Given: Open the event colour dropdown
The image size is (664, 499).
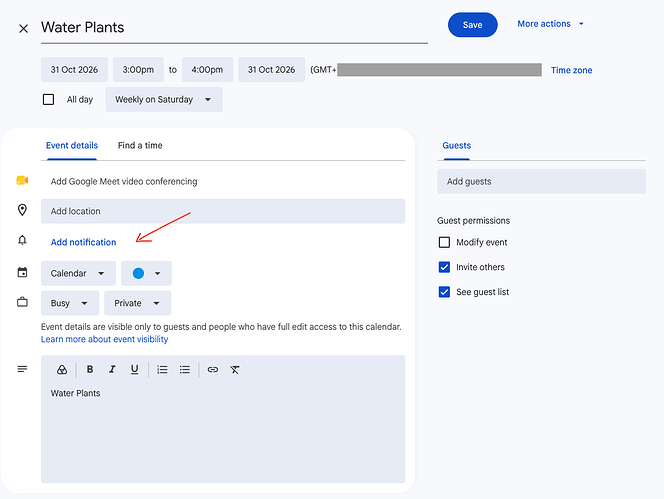Looking at the screenshot, I should (x=147, y=273).
